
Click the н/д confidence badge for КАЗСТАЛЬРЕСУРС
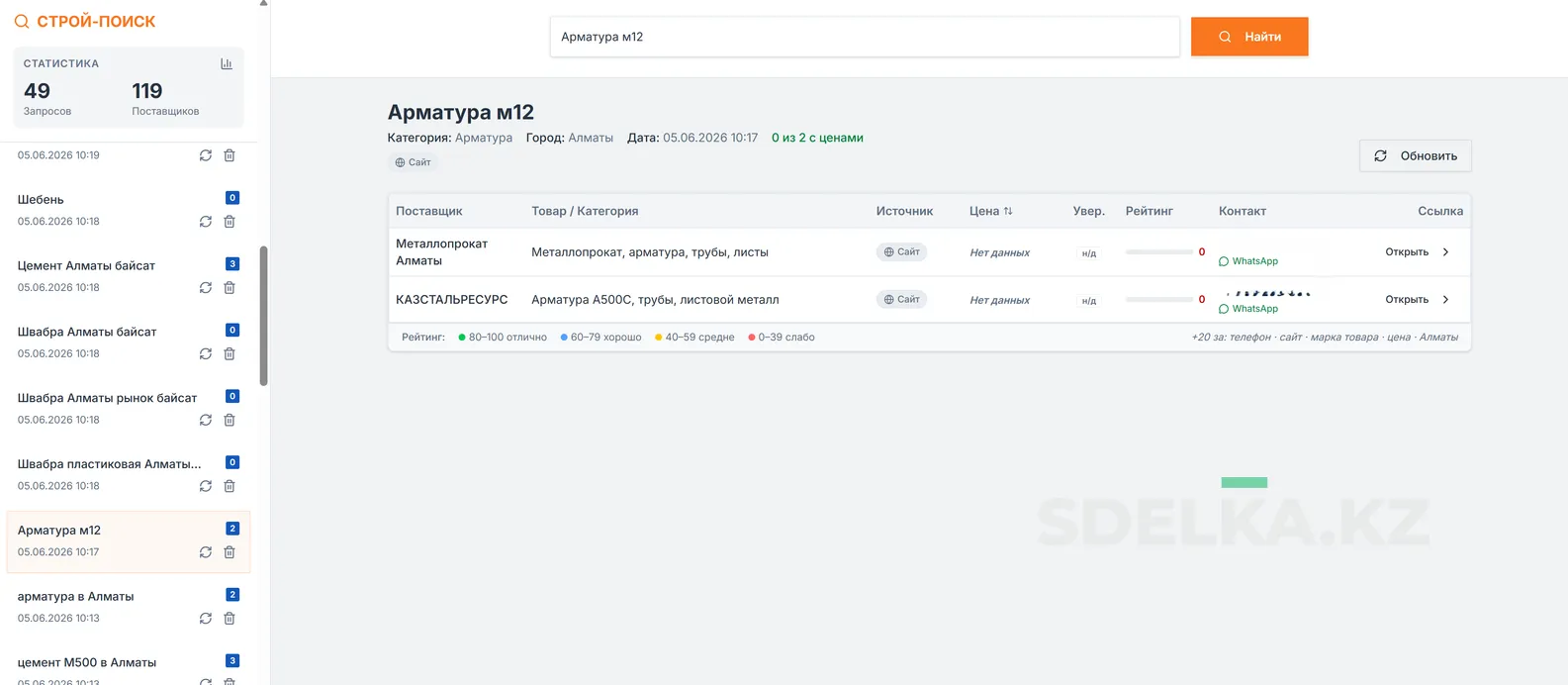[x=1088, y=301]
